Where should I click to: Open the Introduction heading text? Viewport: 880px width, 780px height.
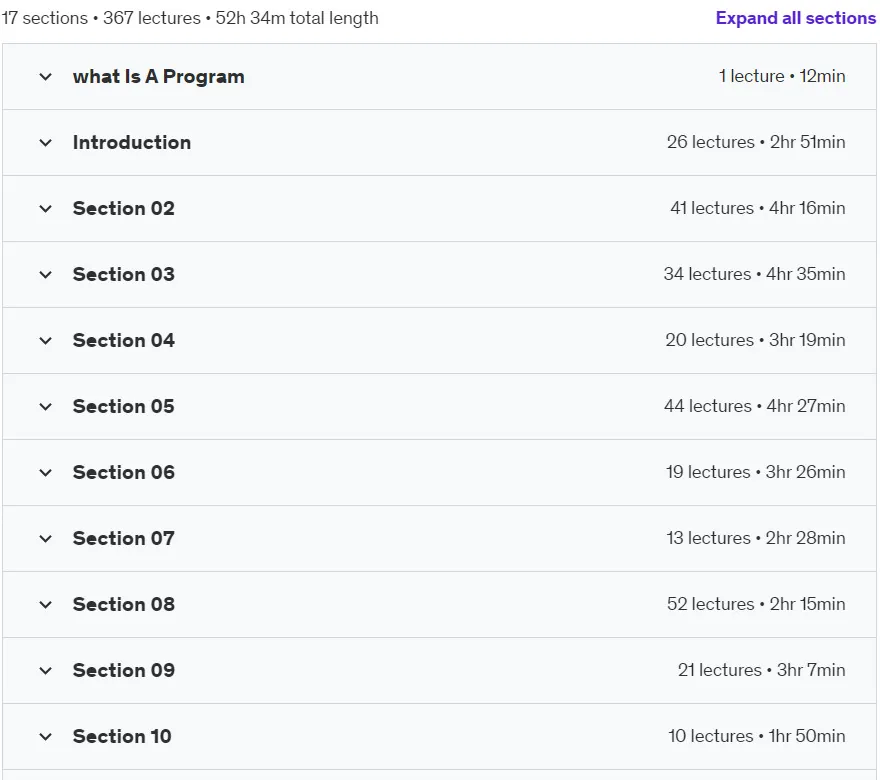[132, 143]
